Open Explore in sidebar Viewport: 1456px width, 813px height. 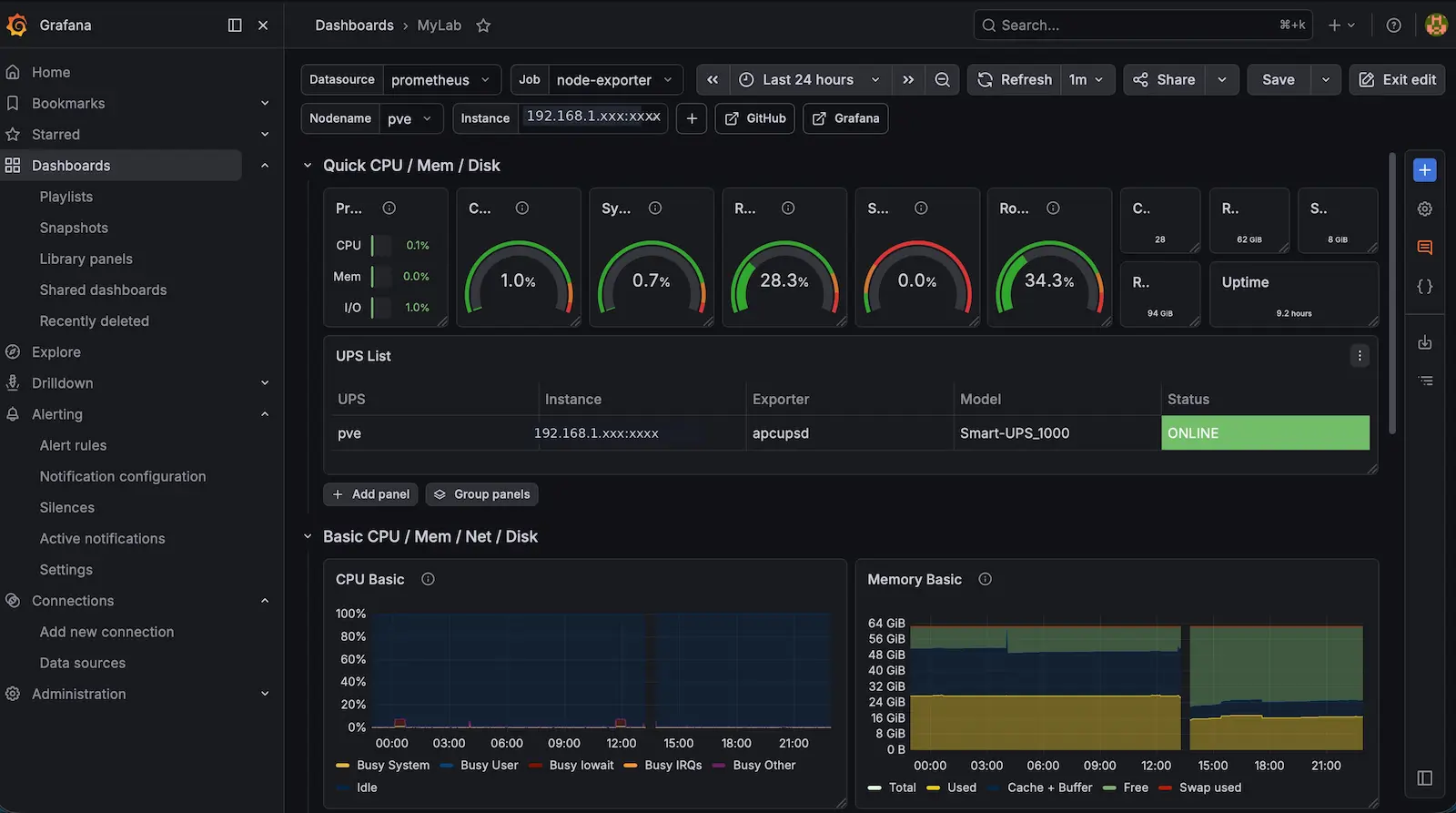pyautogui.click(x=56, y=352)
